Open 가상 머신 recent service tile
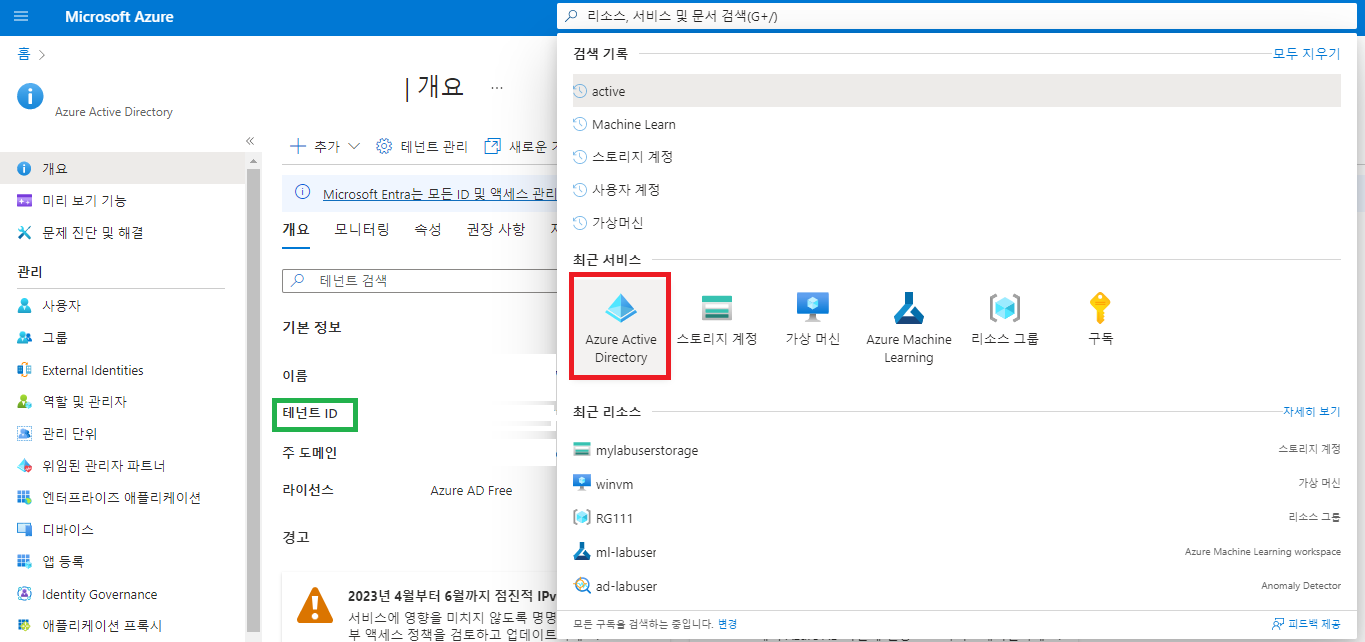 813,320
